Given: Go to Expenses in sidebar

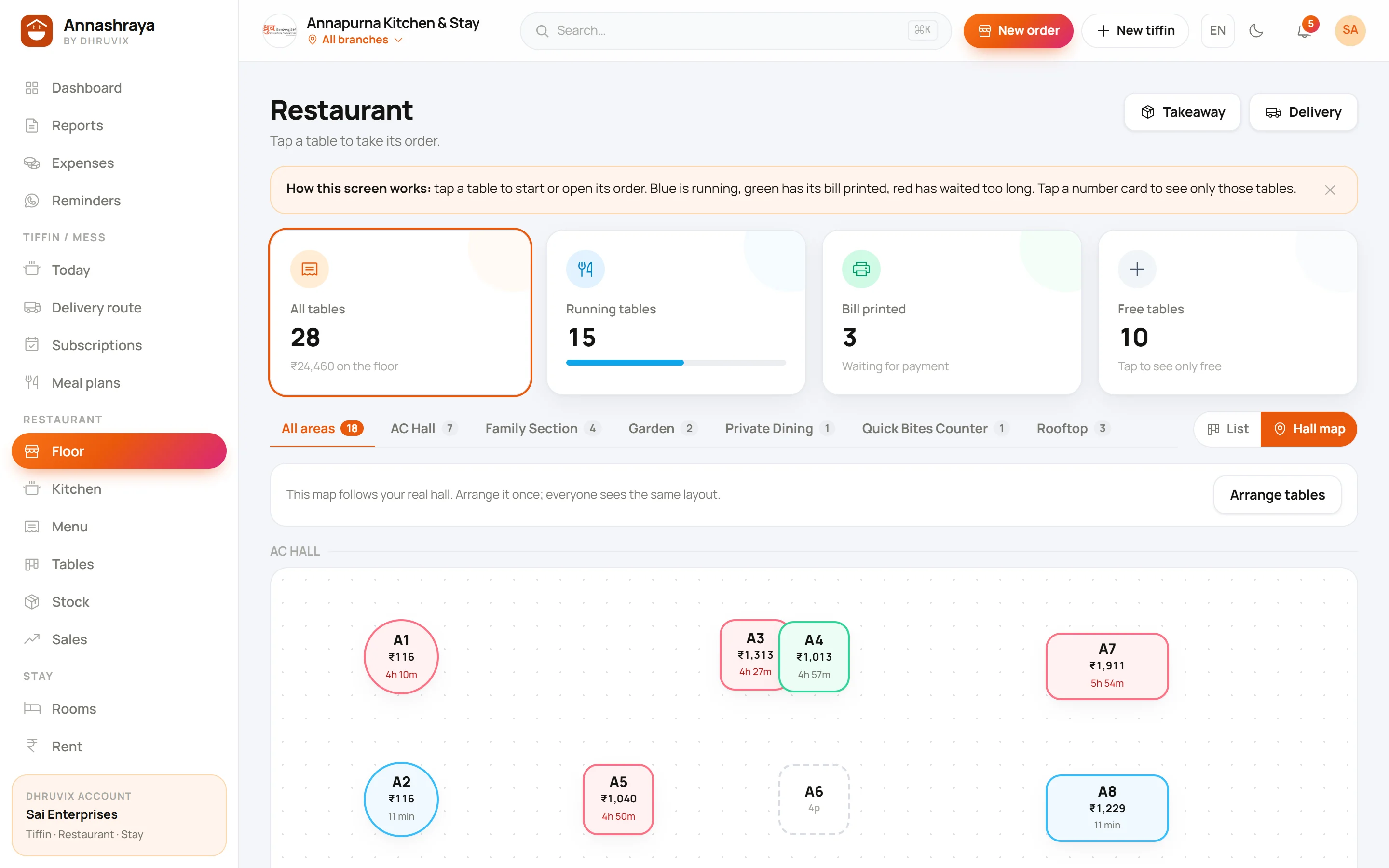Looking at the screenshot, I should (119, 163).
